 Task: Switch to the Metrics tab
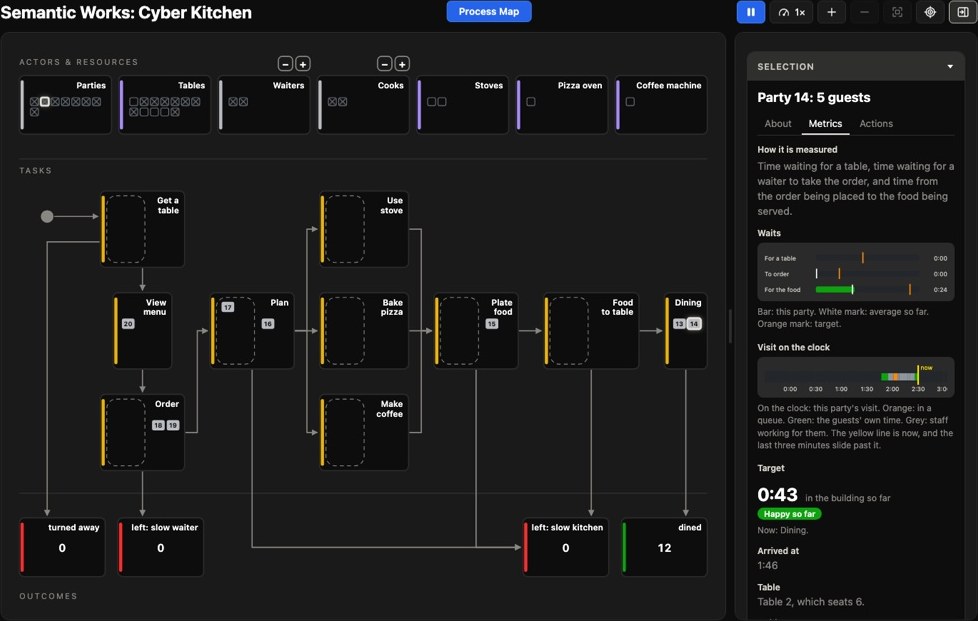pos(825,123)
